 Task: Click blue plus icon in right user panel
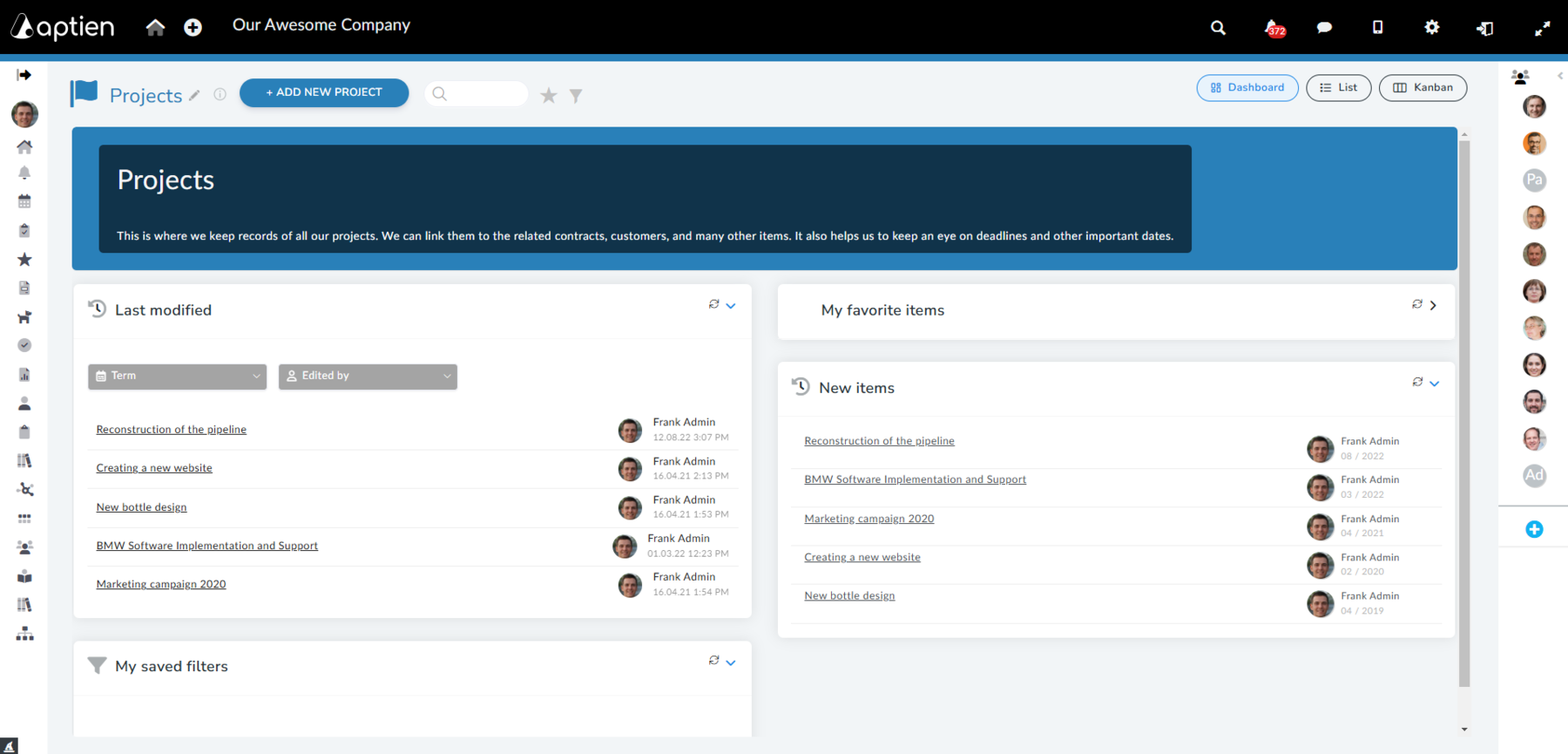(x=1534, y=529)
